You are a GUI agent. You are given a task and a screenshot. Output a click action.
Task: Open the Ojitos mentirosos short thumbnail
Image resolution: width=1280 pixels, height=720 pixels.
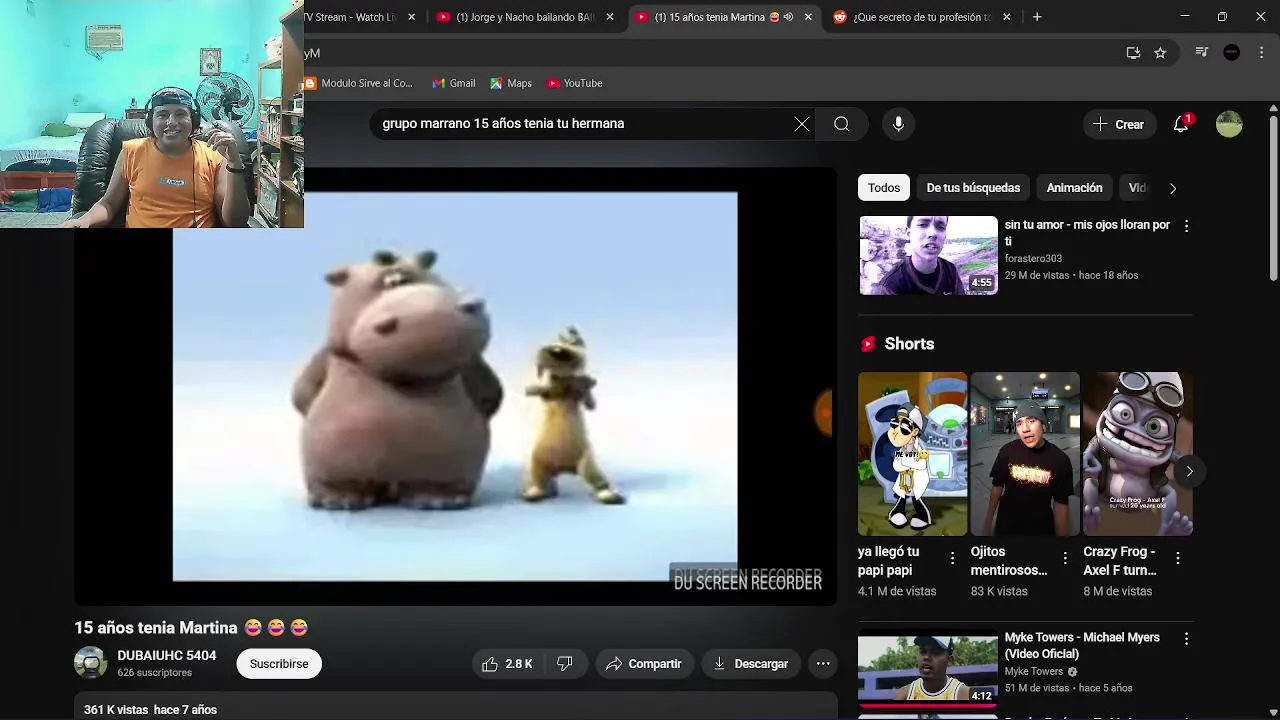click(1025, 454)
